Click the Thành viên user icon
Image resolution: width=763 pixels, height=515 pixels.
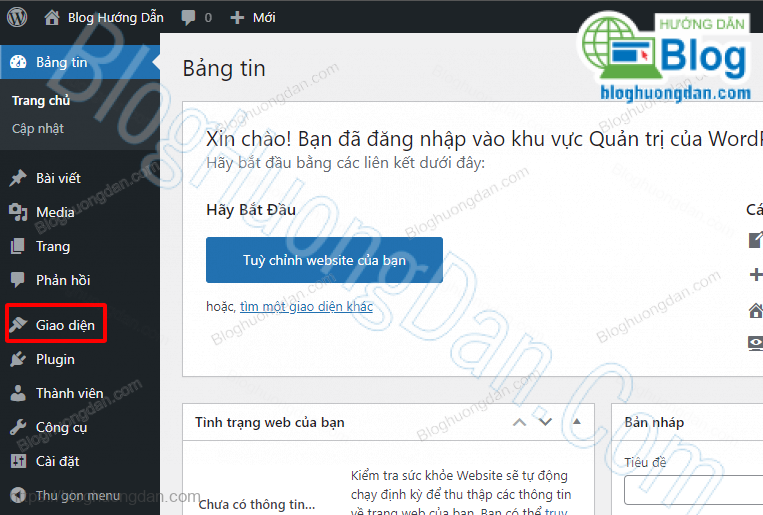click(x=18, y=393)
